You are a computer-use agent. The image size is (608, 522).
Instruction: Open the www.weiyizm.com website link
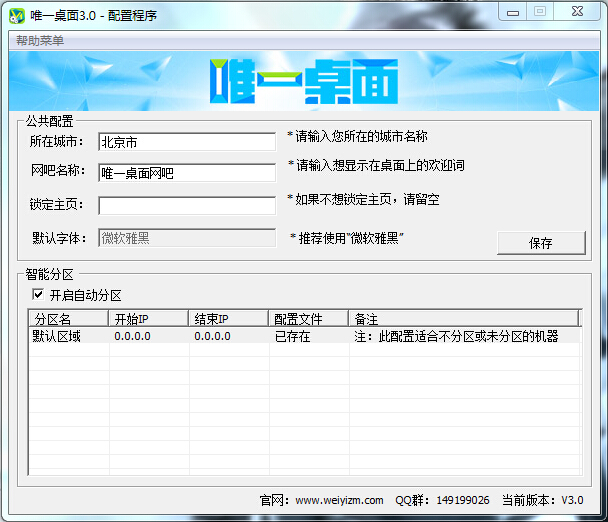coord(339,500)
